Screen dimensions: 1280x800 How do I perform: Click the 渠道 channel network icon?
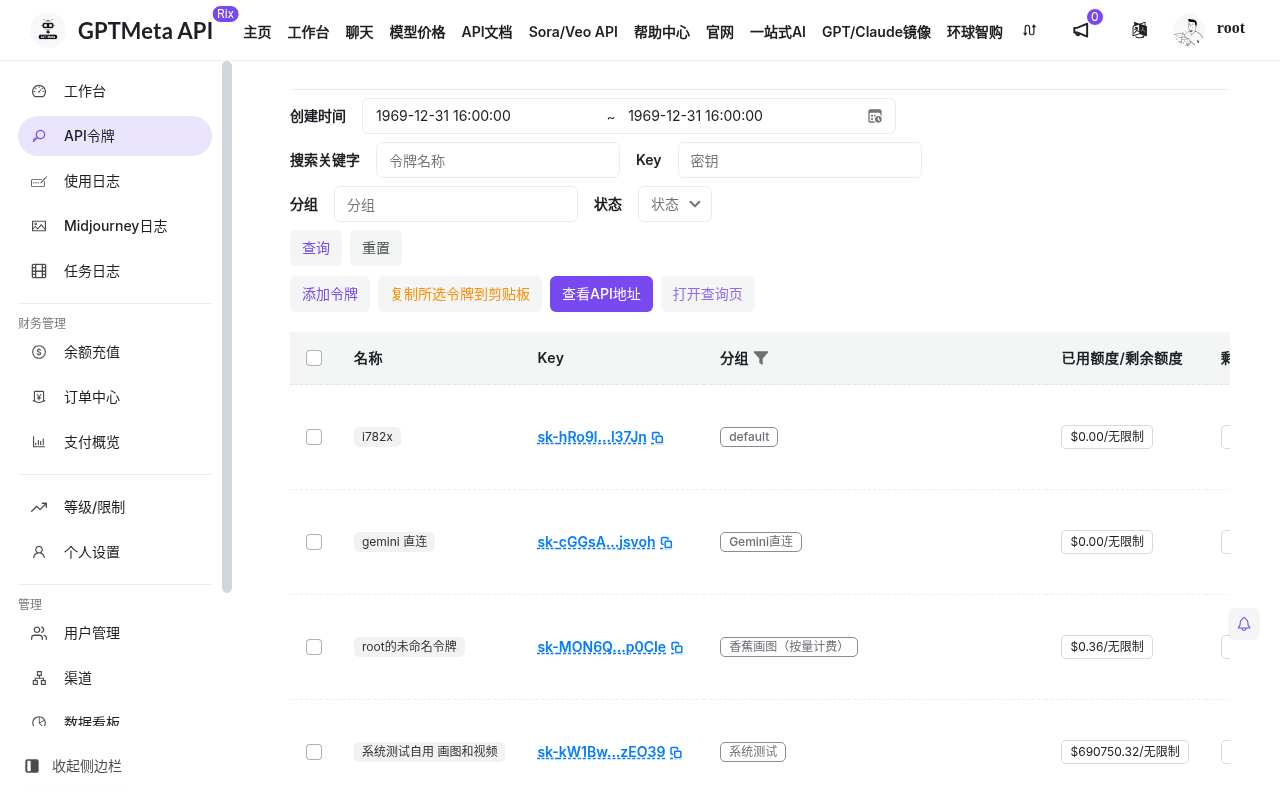(x=39, y=678)
